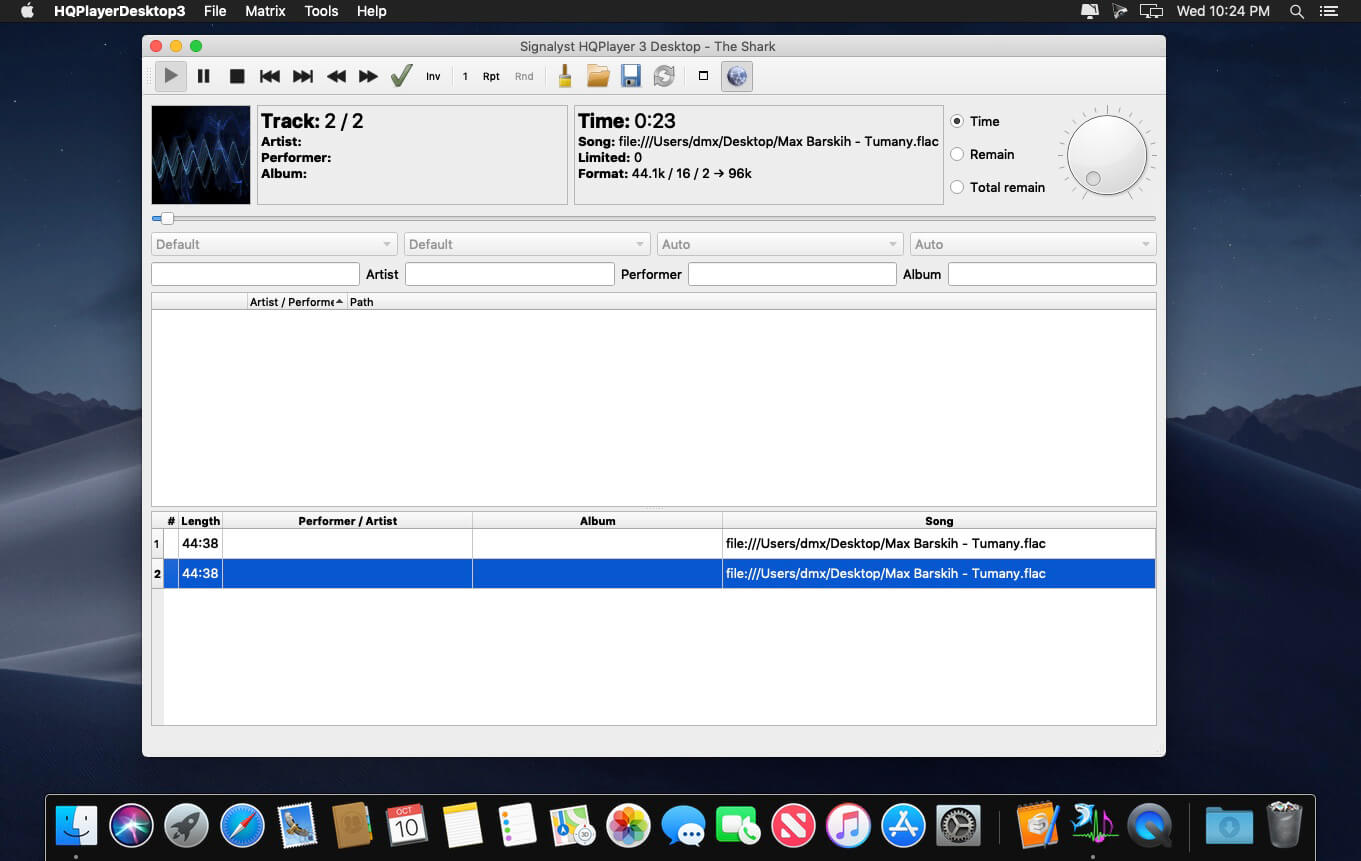Toggle the Rpt repeat button
The image size is (1361, 861).
[x=491, y=76]
